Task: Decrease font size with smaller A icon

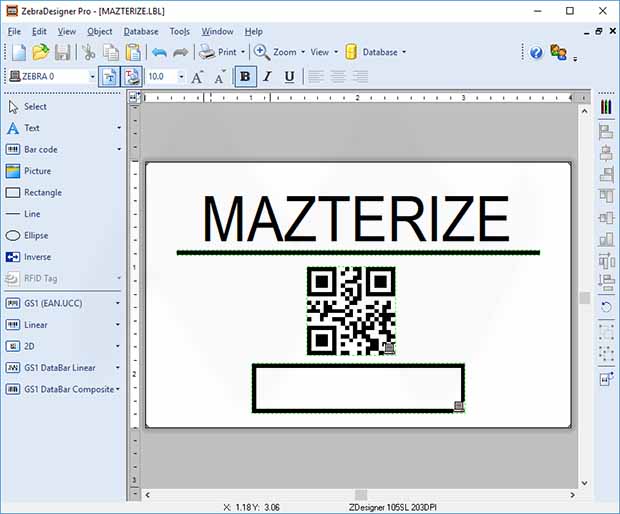Action: pos(220,77)
